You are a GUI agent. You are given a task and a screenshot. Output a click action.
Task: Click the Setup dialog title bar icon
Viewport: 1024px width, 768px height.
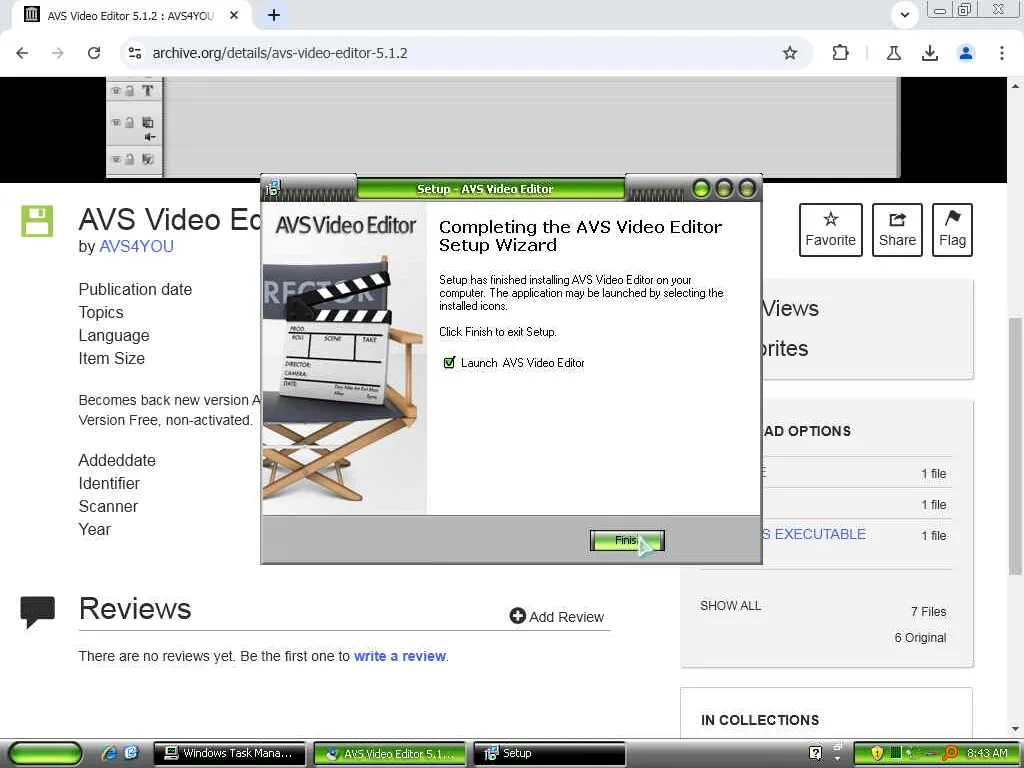272,189
